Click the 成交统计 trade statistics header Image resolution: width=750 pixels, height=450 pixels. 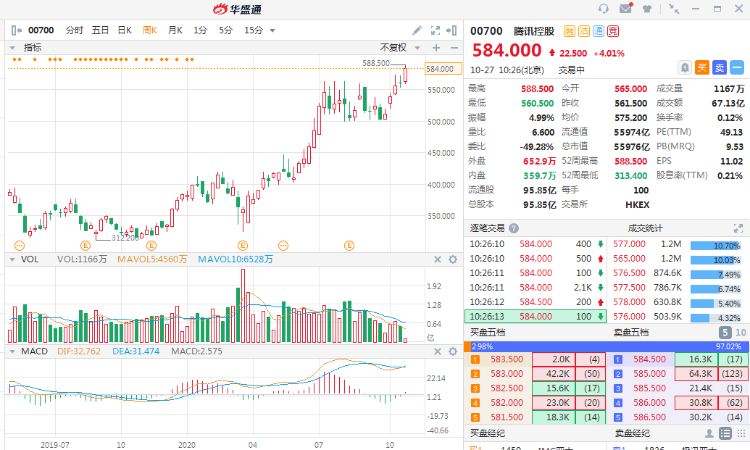[x=645, y=228]
